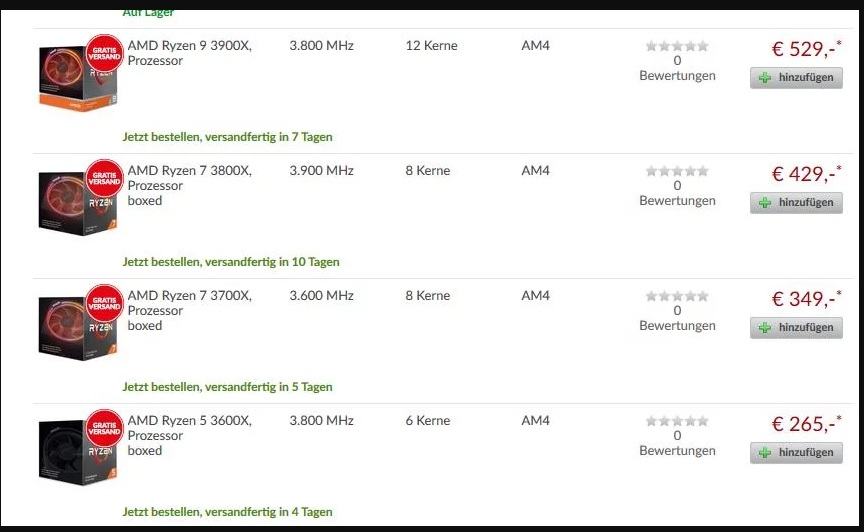864x532 pixels.
Task: Click the Ryzen 9 3900X product box image
Action: [x=75, y=82]
